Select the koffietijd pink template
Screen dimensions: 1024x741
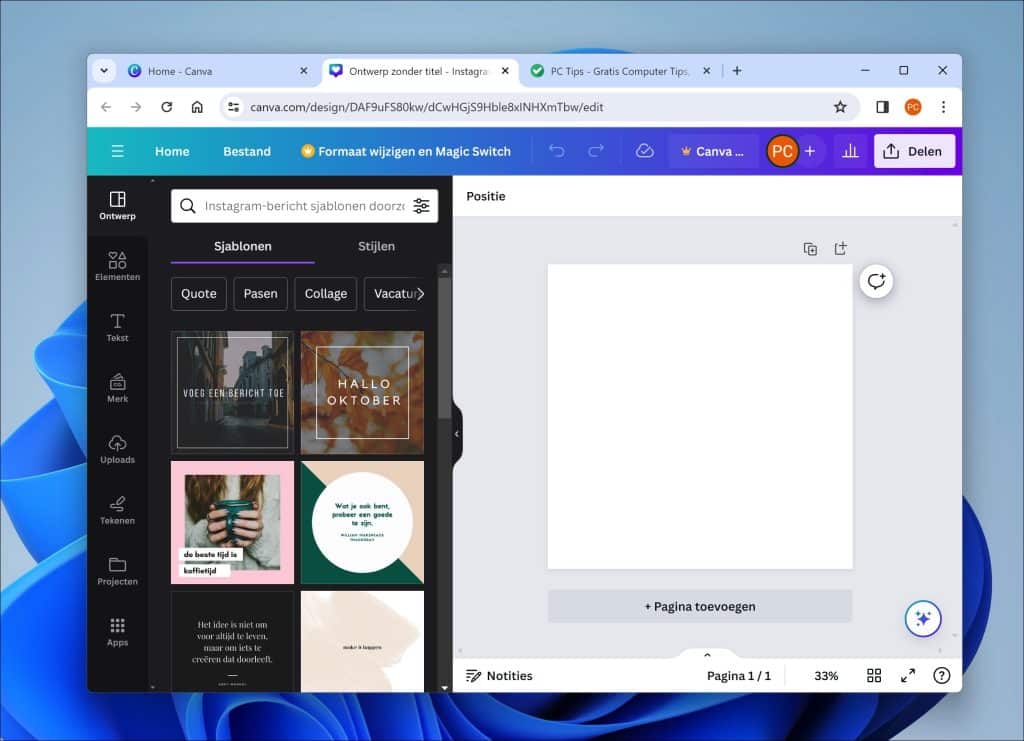pyautogui.click(x=232, y=522)
